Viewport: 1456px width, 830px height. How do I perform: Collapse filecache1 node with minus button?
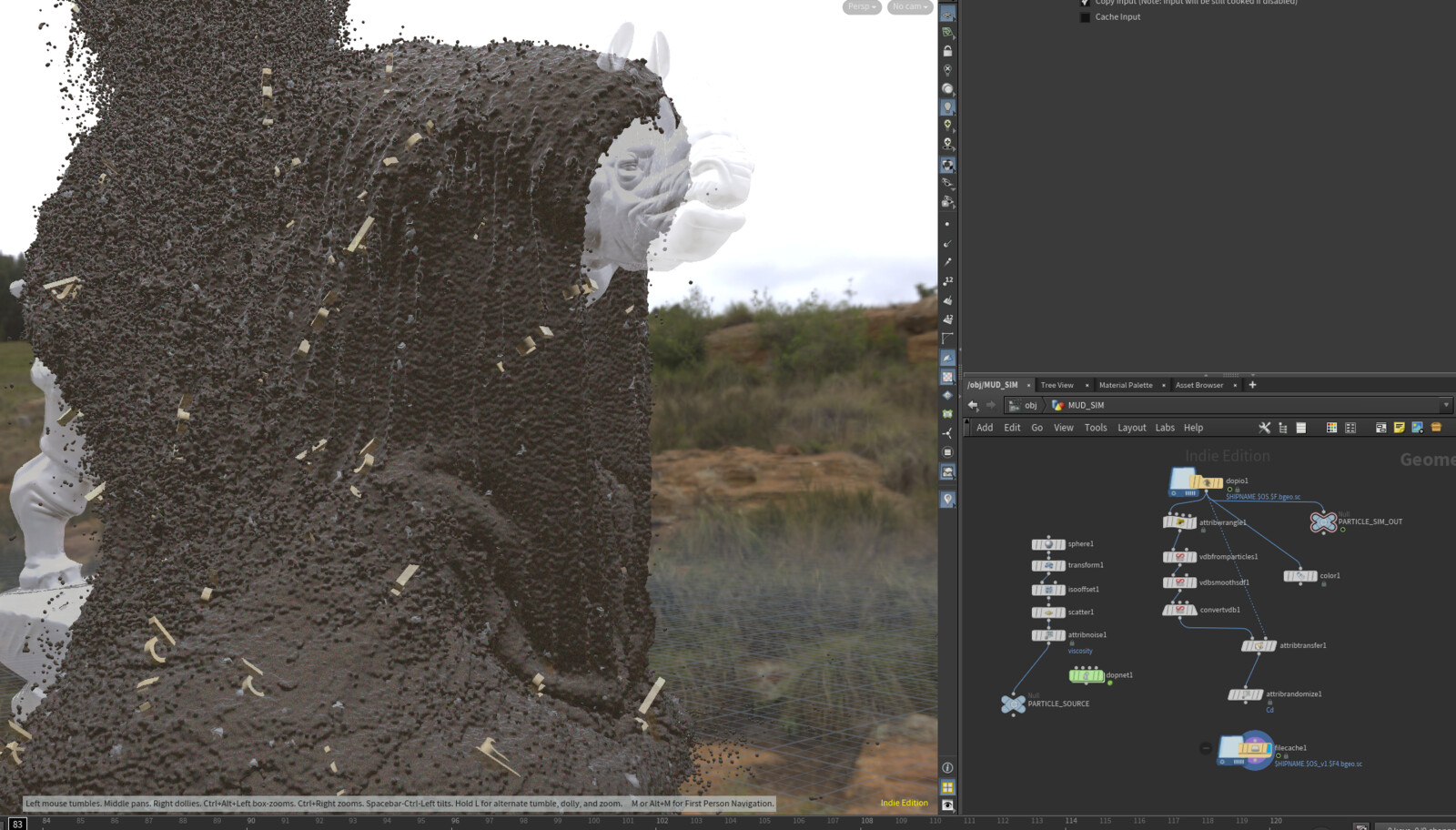(x=1206, y=748)
